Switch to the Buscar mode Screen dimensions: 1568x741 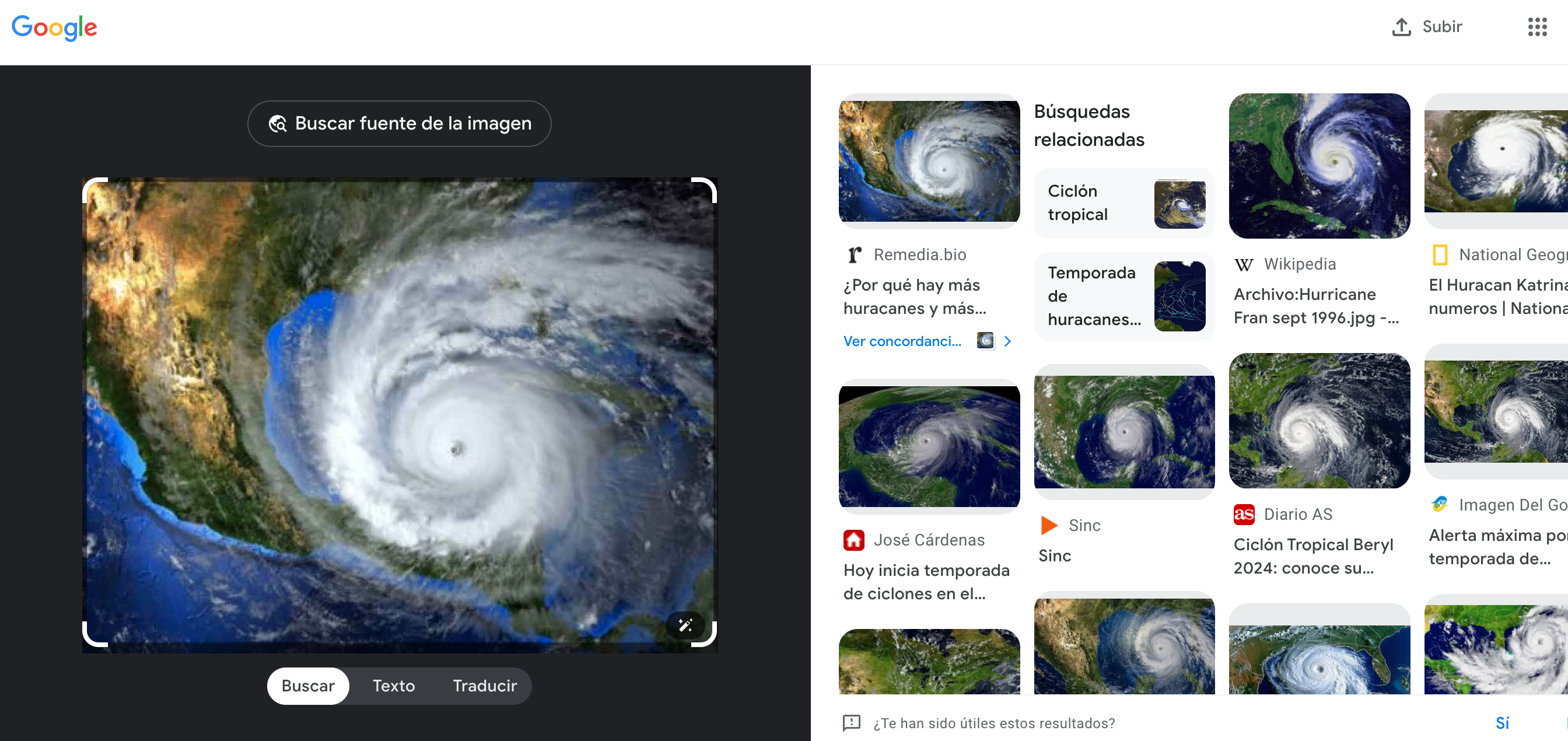(x=308, y=686)
